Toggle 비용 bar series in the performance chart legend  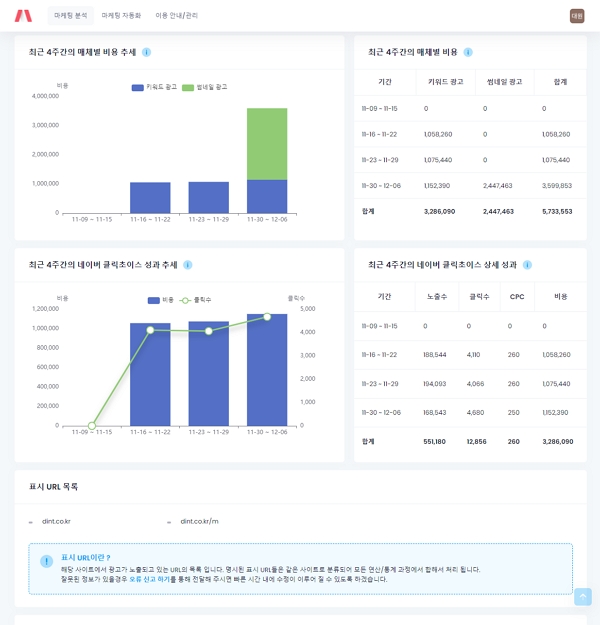(x=161, y=300)
